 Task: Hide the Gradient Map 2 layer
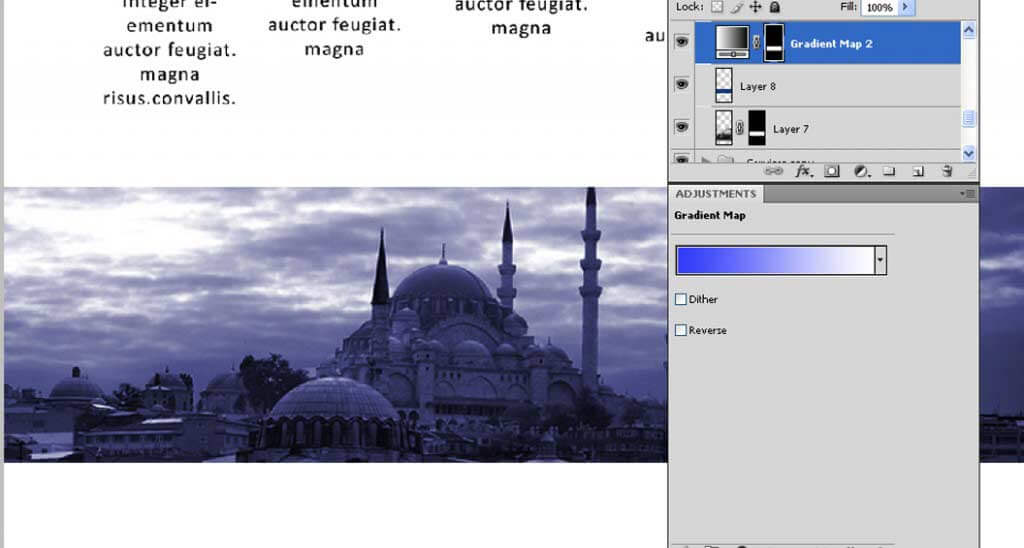682,42
